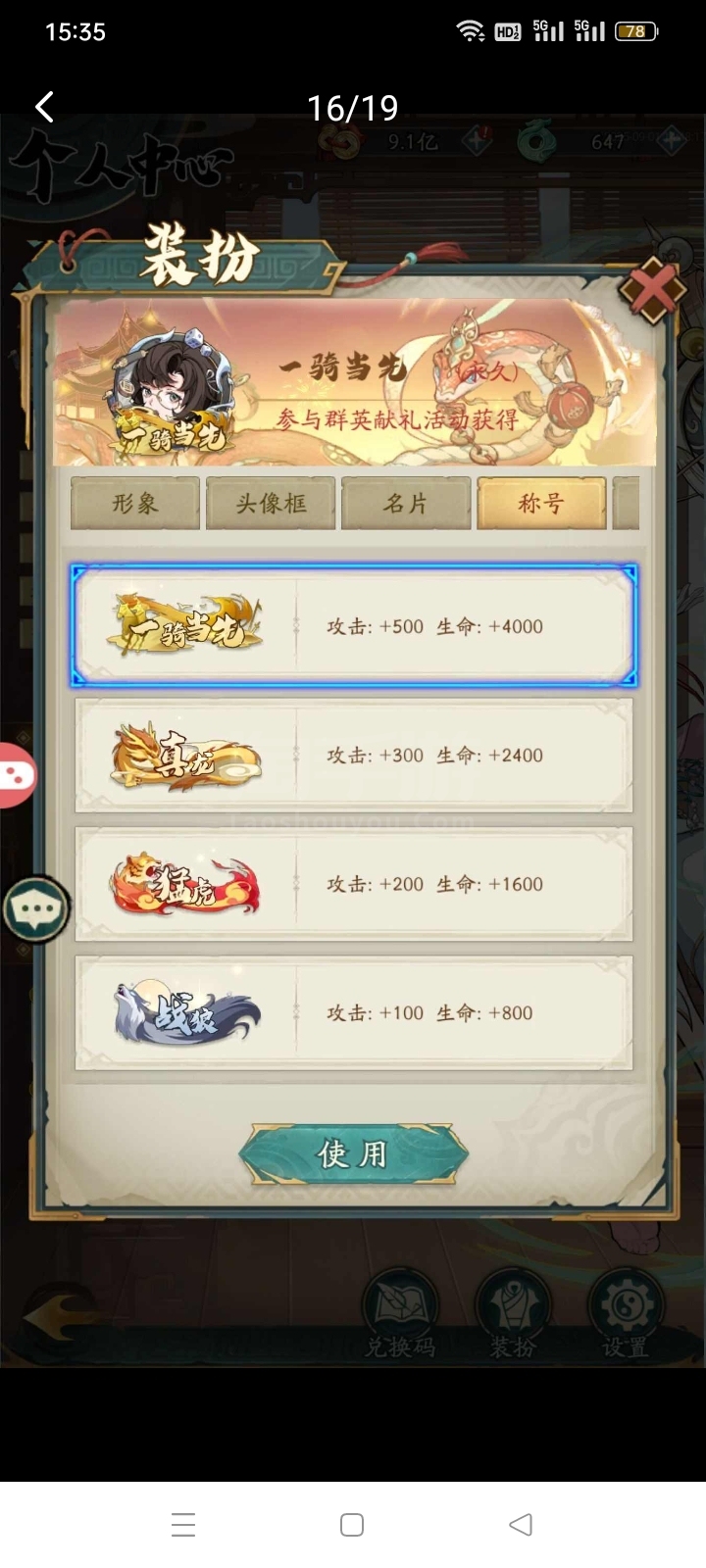The image size is (706, 1568).
Task: Tap the golden back arrow at bottom left
Action: 61,1320
